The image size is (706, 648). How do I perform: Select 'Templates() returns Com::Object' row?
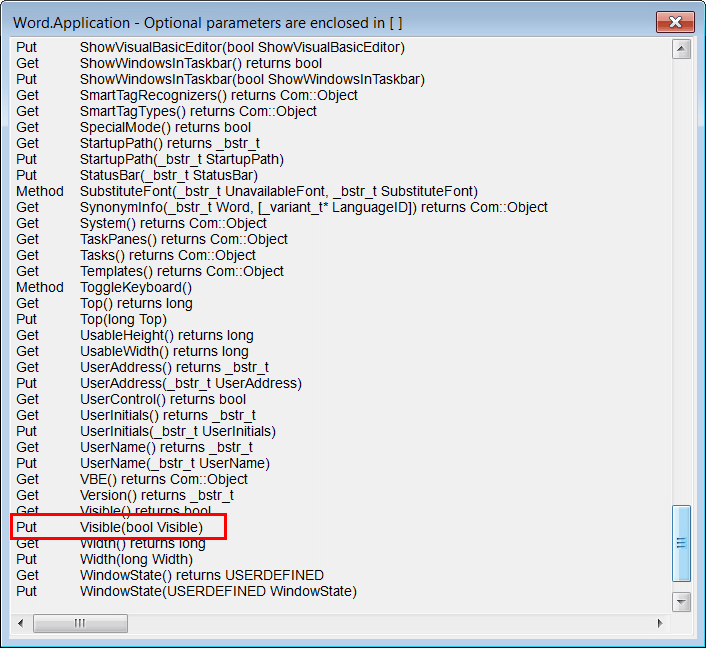click(150, 271)
